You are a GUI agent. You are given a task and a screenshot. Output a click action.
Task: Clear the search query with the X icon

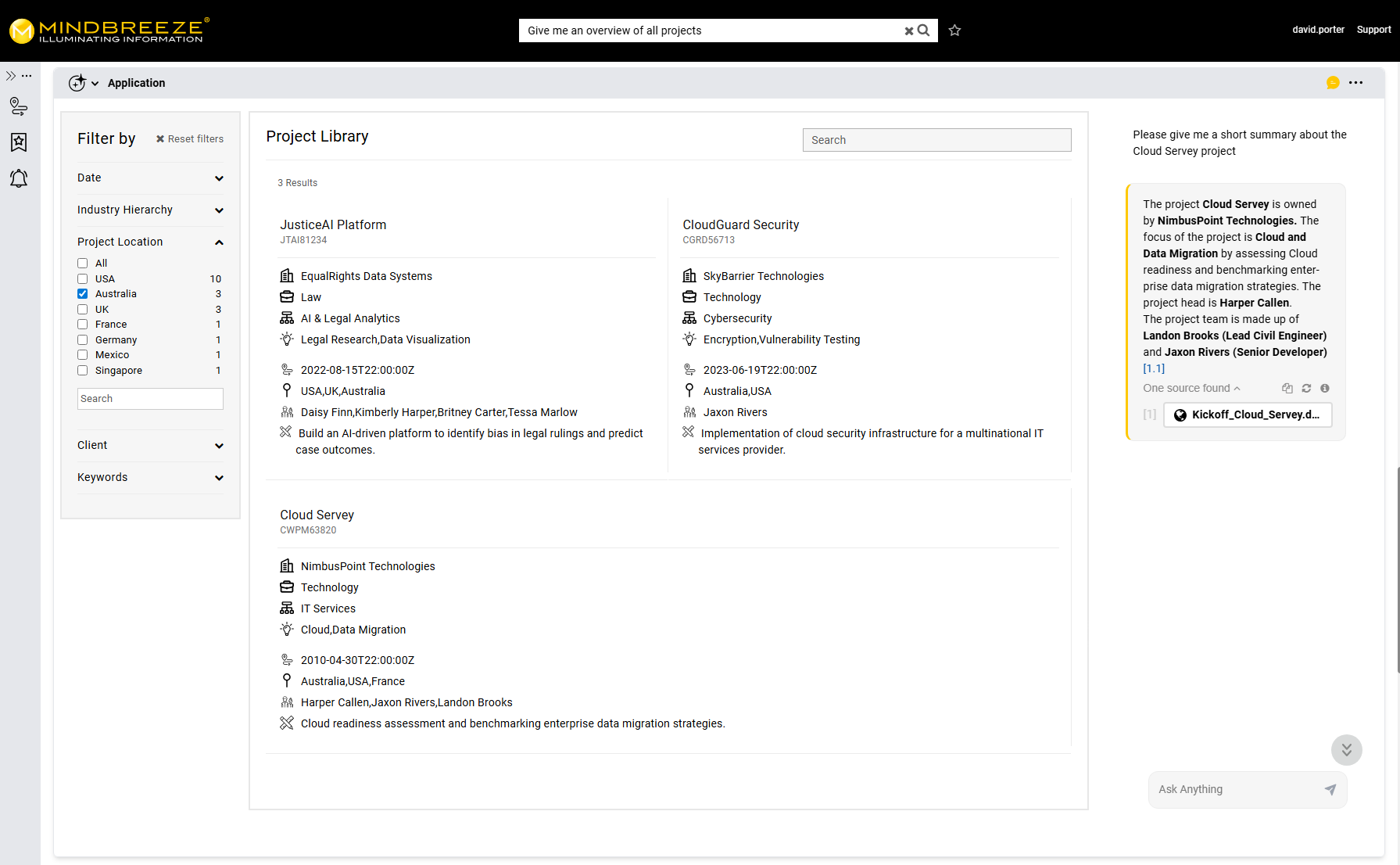[908, 31]
